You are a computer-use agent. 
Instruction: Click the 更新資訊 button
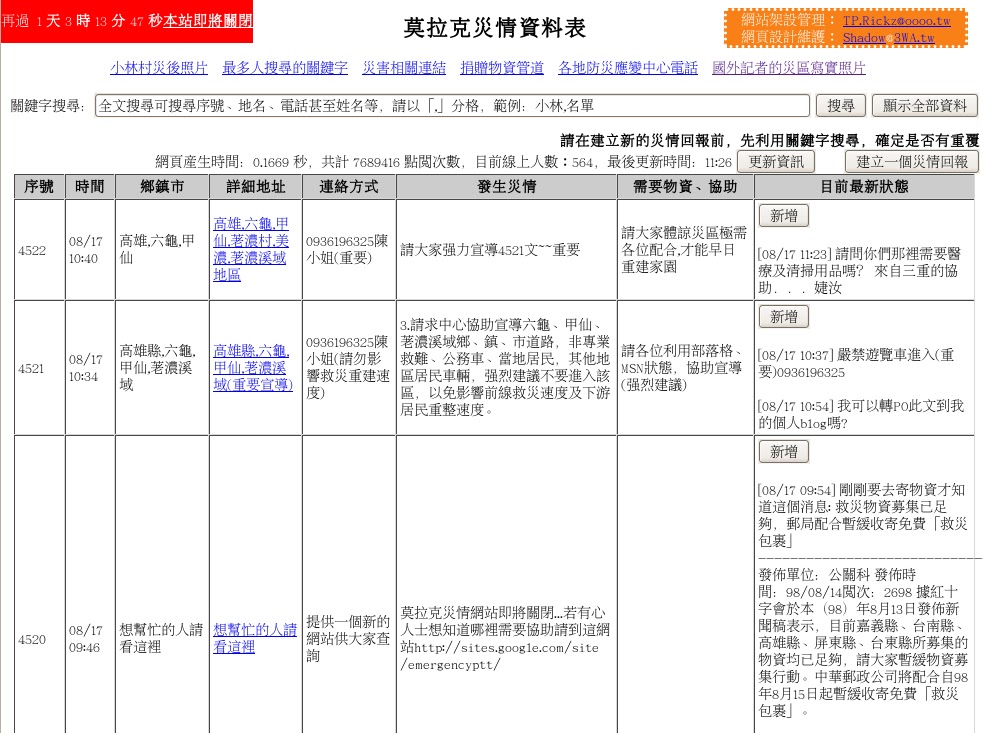(x=775, y=162)
